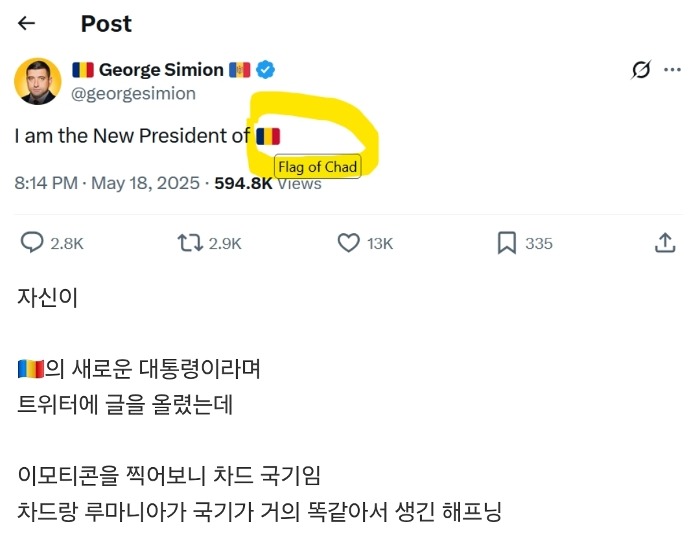Click the George Simion display name
The width and height of the screenshot is (700, 550).
(x=160, y=70)
